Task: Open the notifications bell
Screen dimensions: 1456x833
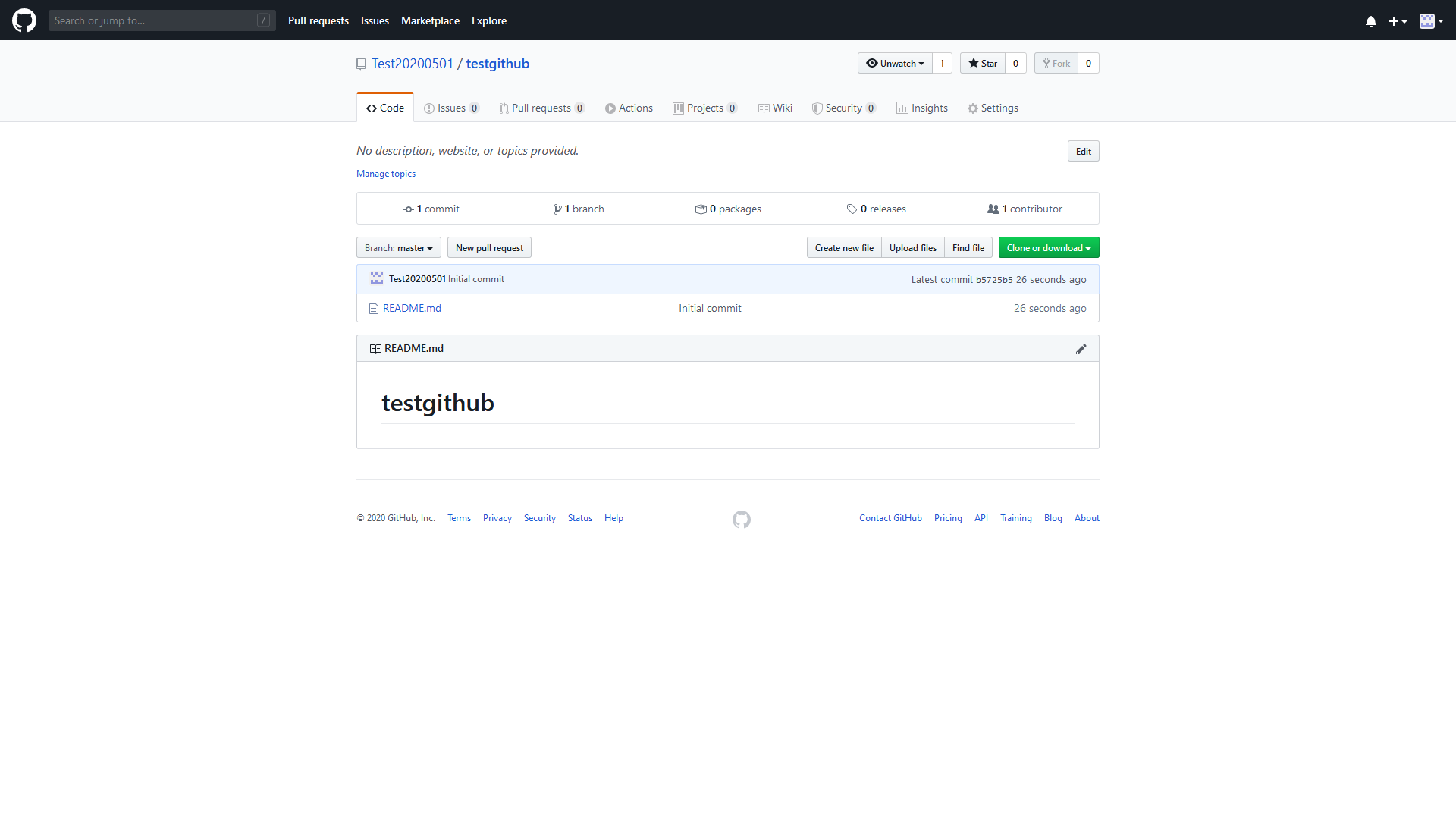Action: click(x=1371, y=21)
